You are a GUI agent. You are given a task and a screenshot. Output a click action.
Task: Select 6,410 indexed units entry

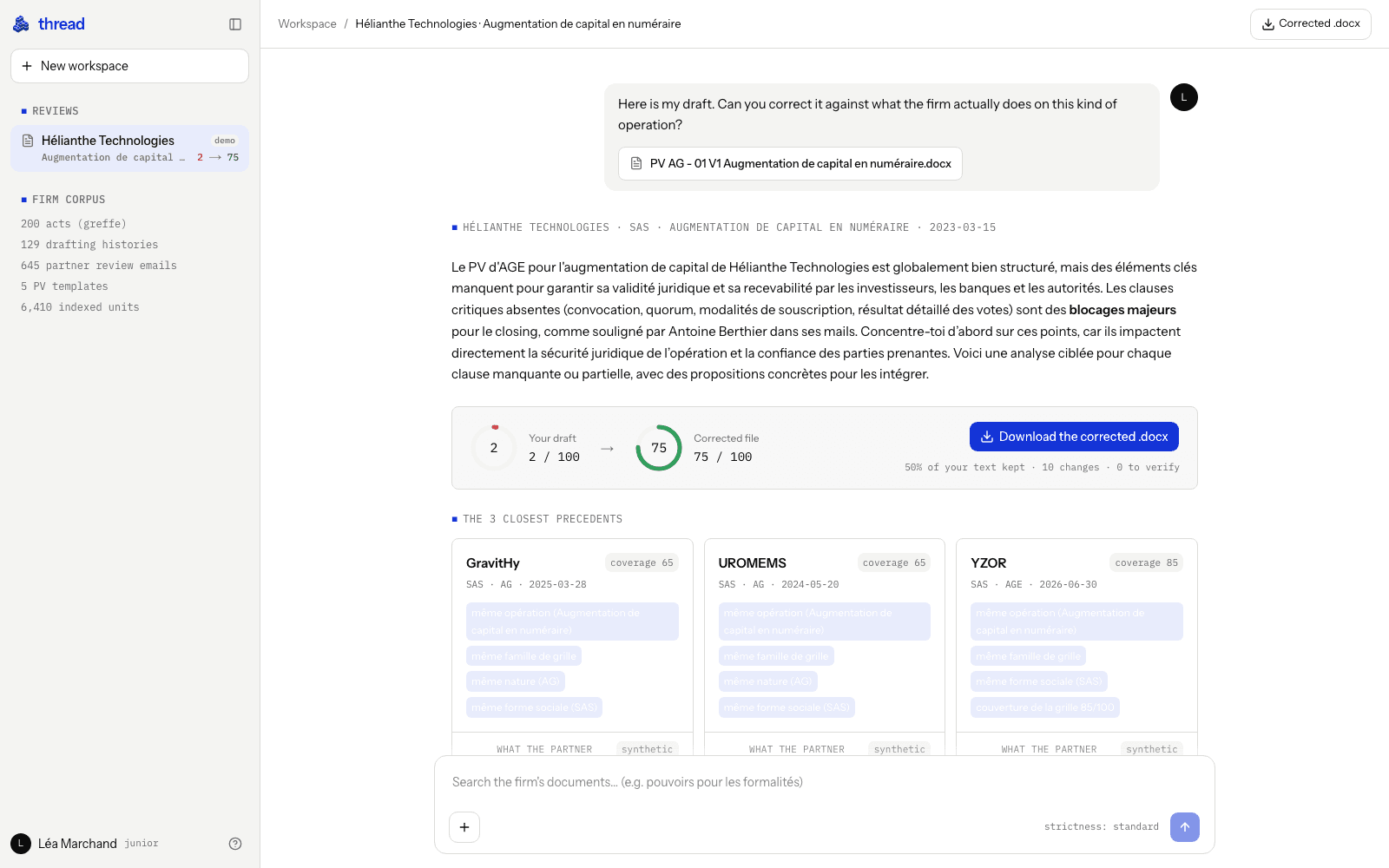(80, 307)
